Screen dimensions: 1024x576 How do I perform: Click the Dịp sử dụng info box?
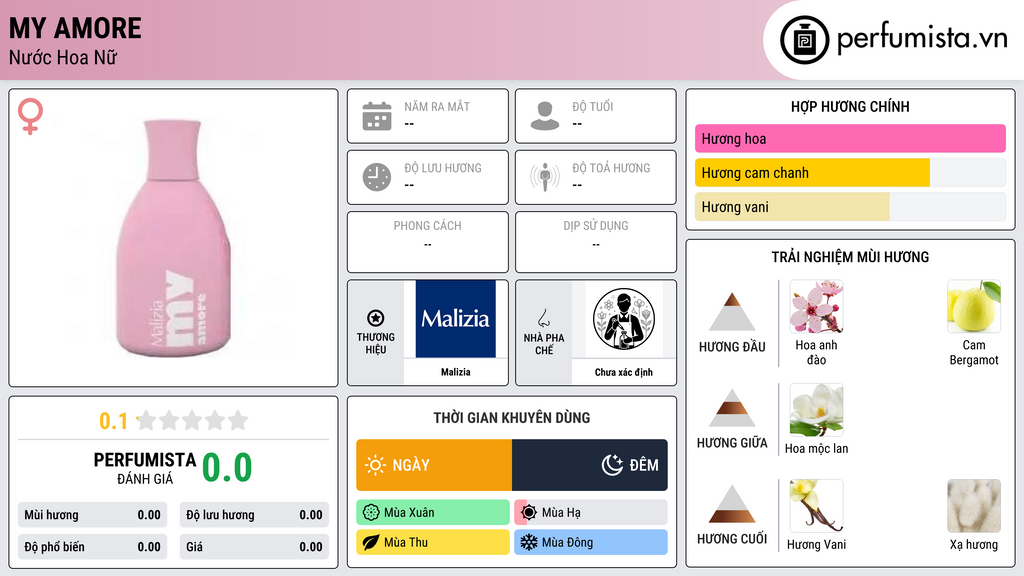[x=596, y=242]
